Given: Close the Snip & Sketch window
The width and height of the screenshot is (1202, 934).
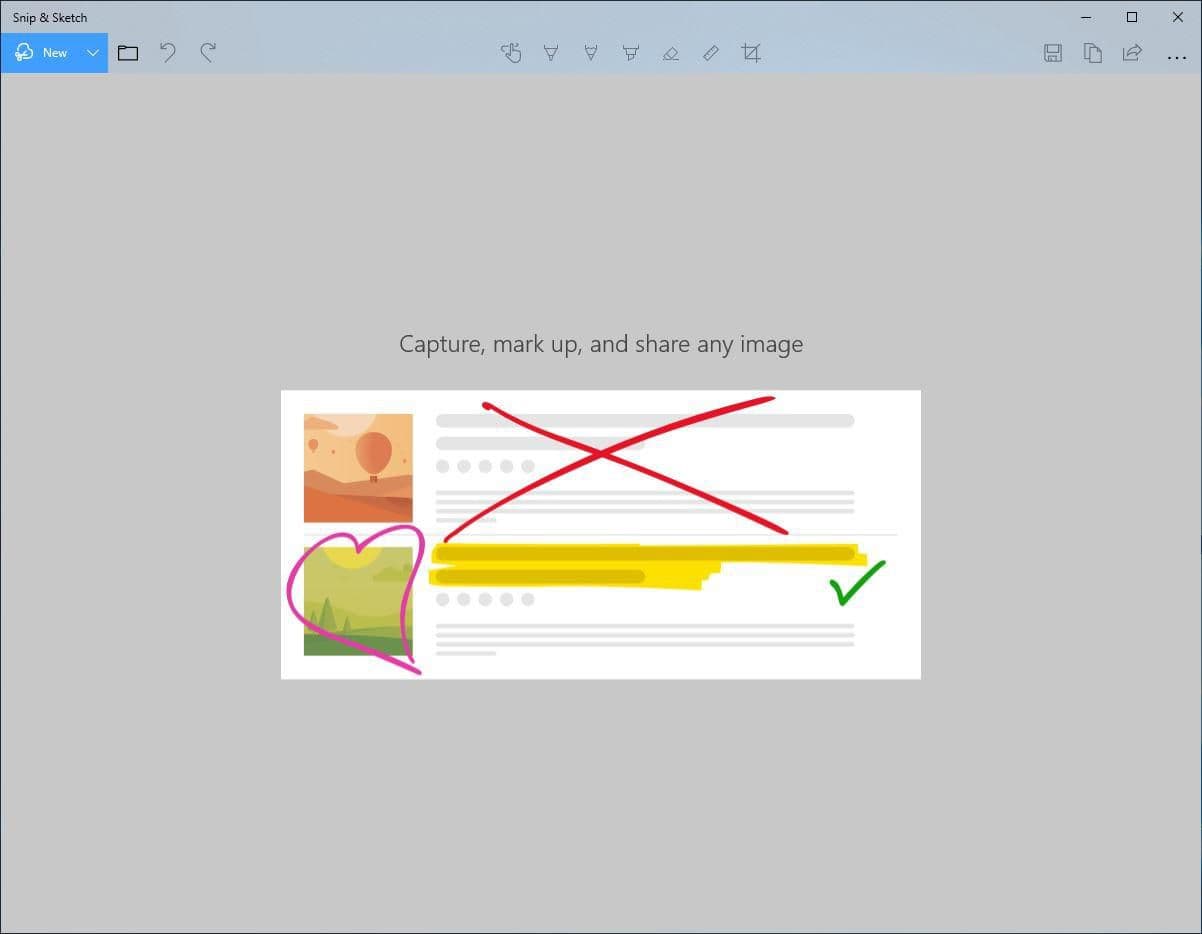Looking at the screenshot, I should pos(1178,17).
